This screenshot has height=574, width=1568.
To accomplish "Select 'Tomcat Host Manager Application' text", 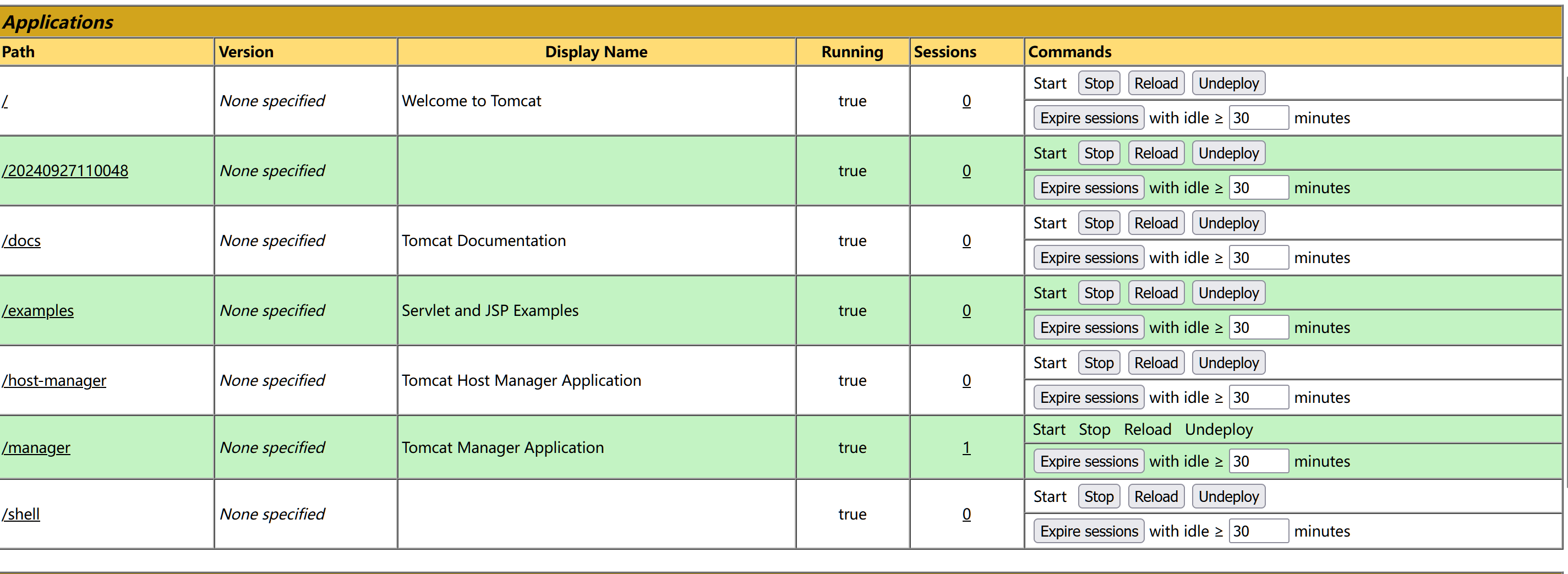I will (x=522, y=381).
